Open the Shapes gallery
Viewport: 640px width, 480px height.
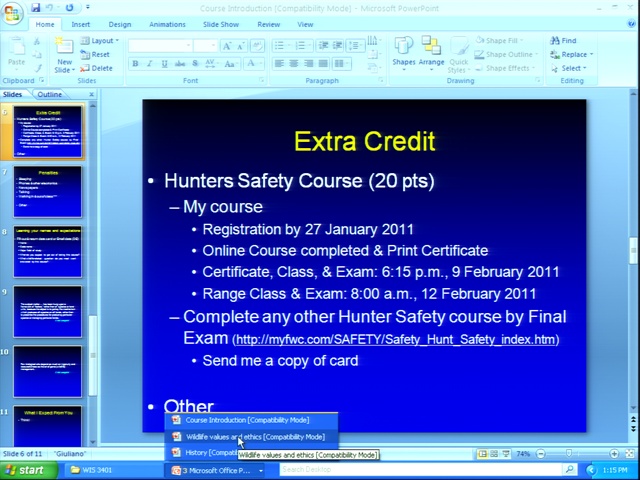pos(404,53)
